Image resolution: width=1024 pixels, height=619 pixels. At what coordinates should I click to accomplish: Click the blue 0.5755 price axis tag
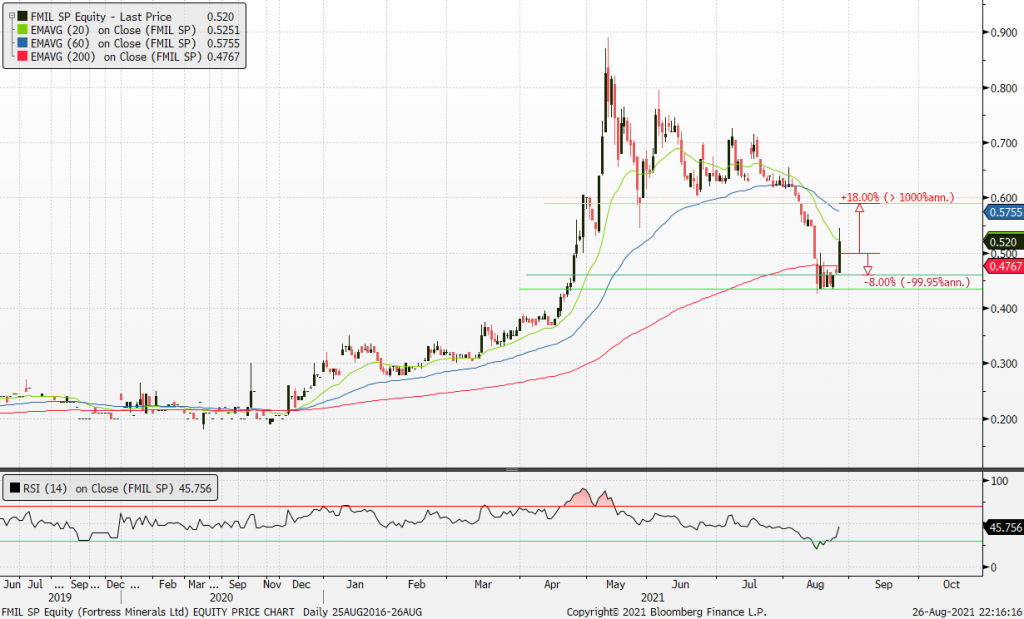coord(1005,212)
